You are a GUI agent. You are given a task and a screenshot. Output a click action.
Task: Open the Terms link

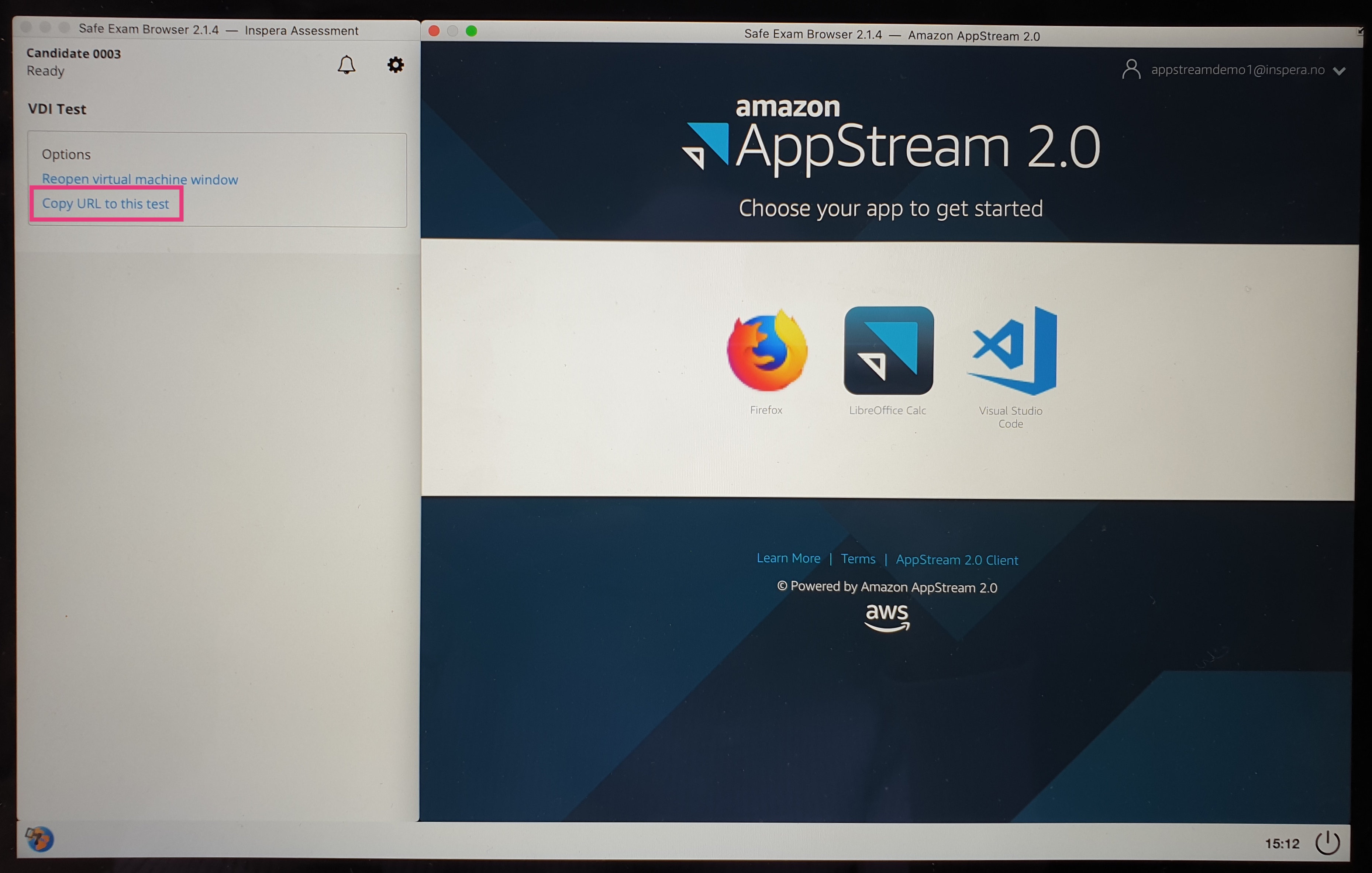(x=858, y=559)
